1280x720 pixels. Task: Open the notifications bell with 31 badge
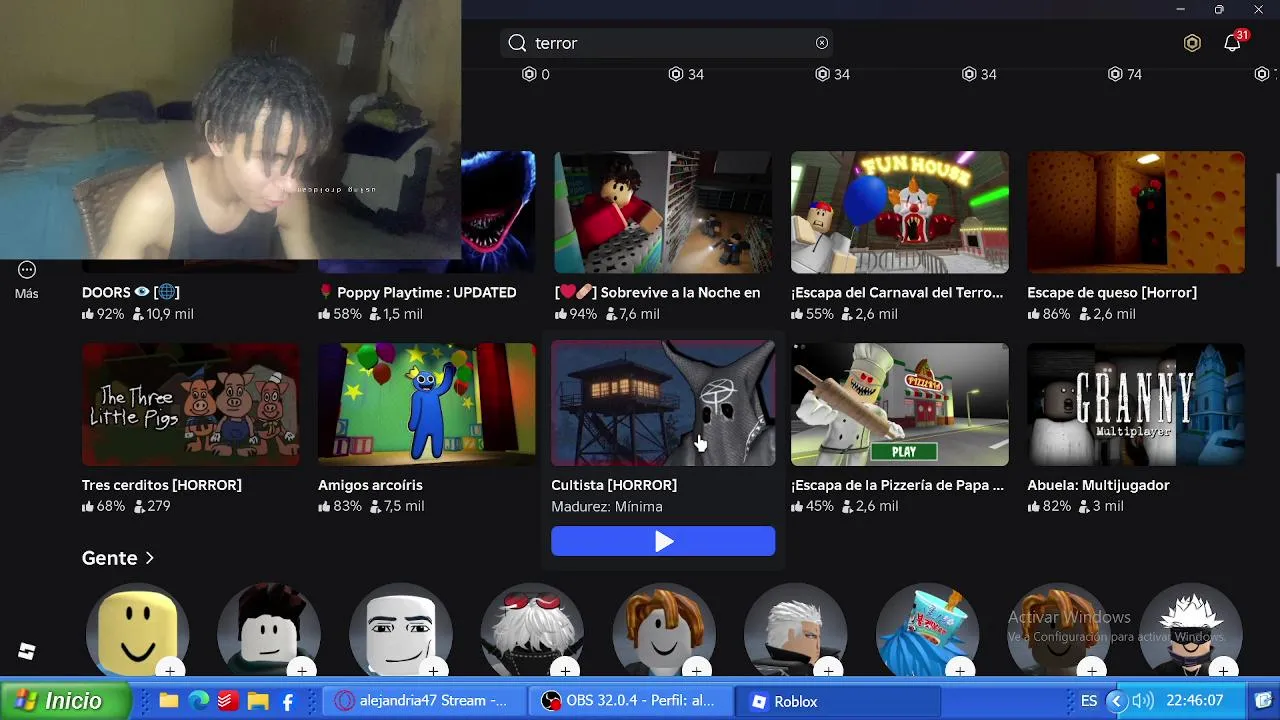click(x=1234, y=42)
